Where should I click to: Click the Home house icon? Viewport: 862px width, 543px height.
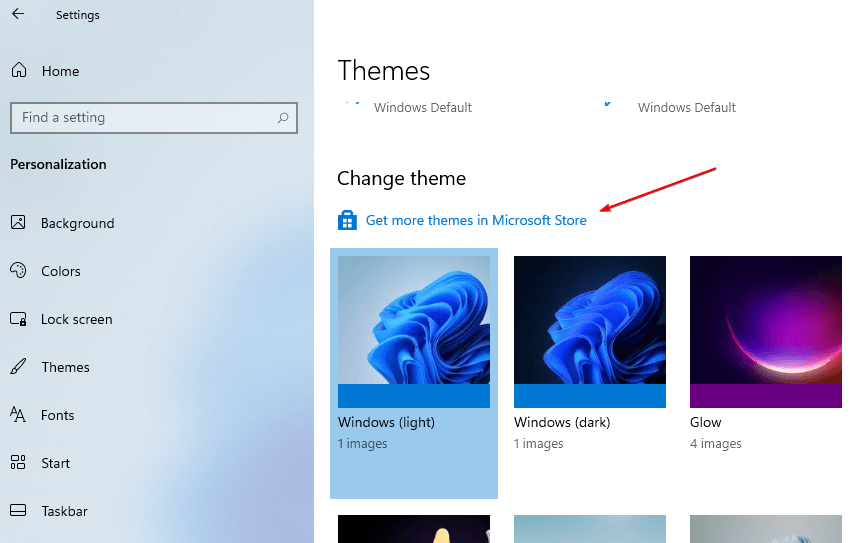(19, 70)
